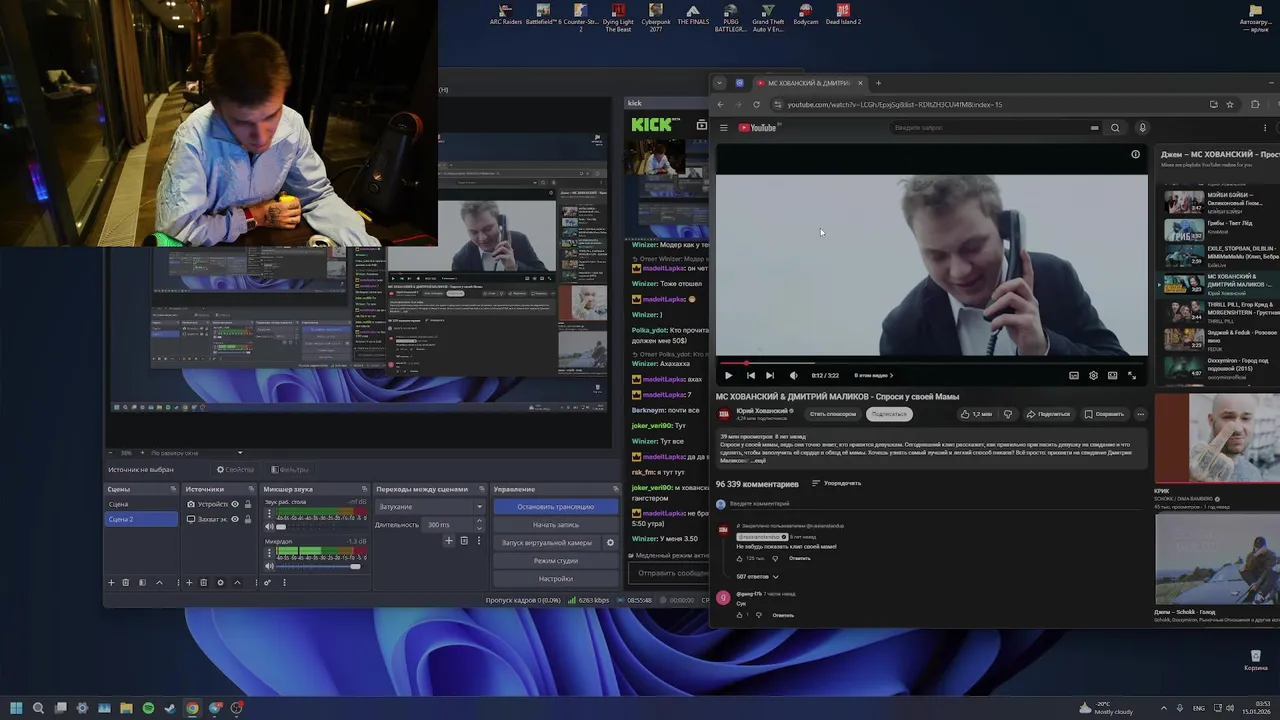Seek on the YouTube video progress bar
The width and height of the screenshot is (1280, 720).
coord(931,363)
